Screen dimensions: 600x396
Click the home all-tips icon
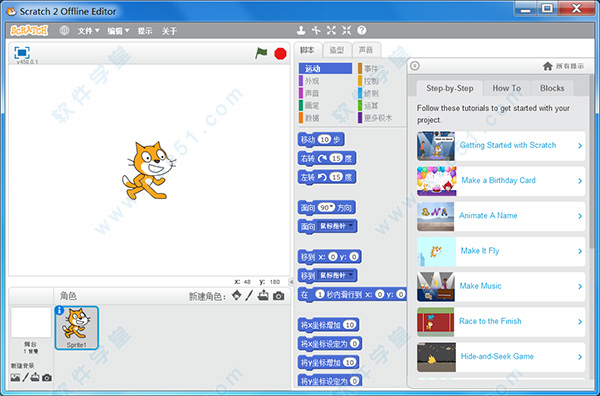[548, 66]
